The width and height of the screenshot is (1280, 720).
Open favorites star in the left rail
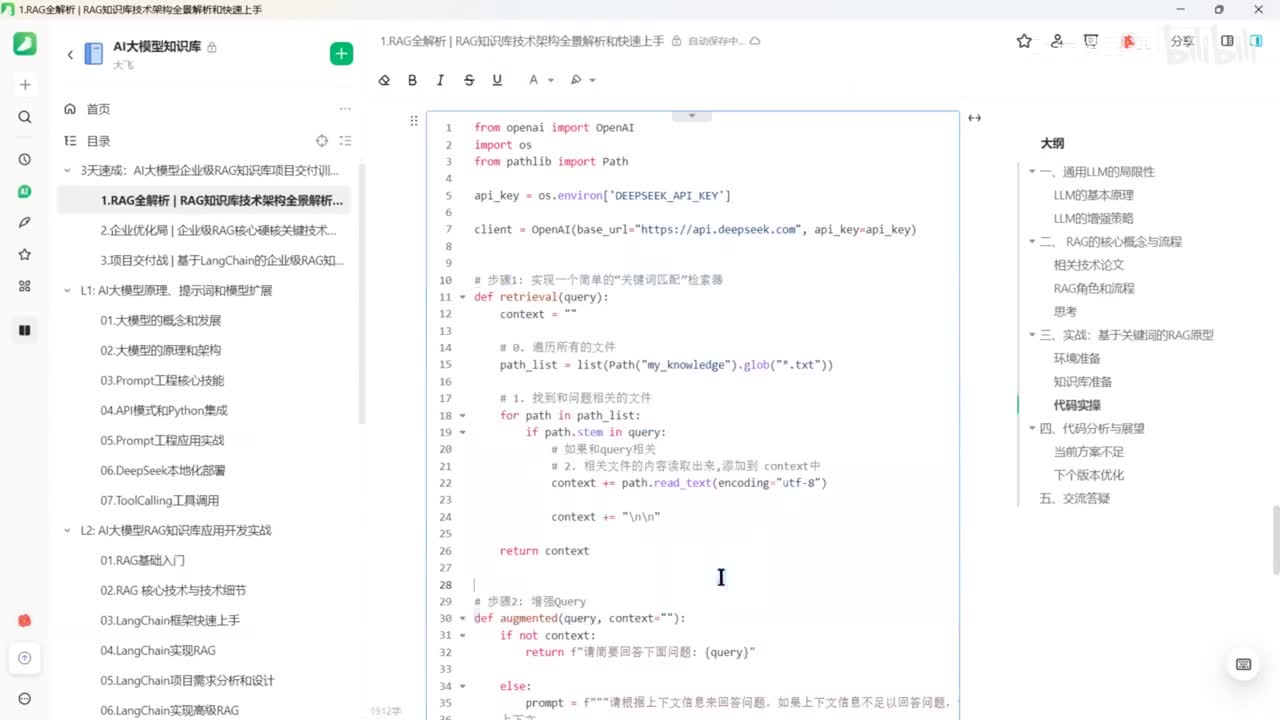(x=25, y=254)
